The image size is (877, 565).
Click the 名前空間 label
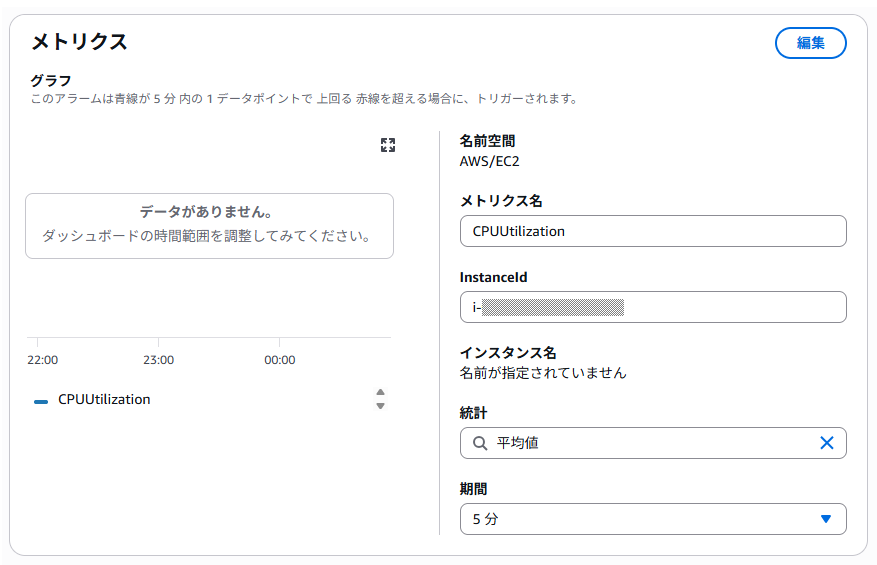[x=487, y=141]
